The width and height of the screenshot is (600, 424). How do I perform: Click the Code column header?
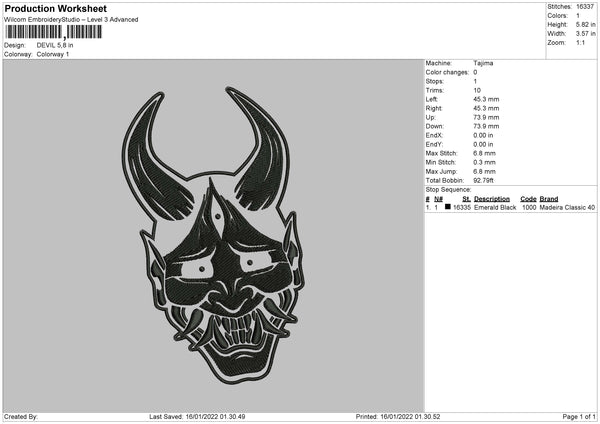(528, 198)
